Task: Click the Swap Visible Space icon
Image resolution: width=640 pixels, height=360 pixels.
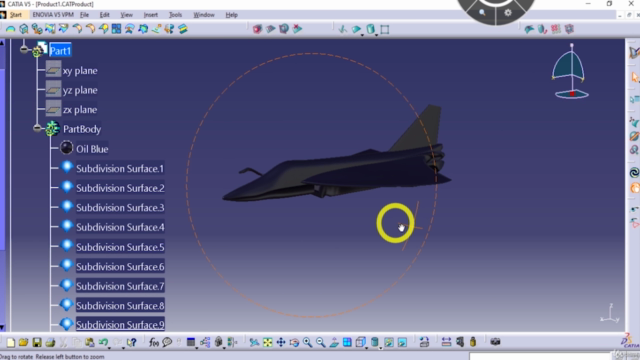Action: [x=402, y=342]
